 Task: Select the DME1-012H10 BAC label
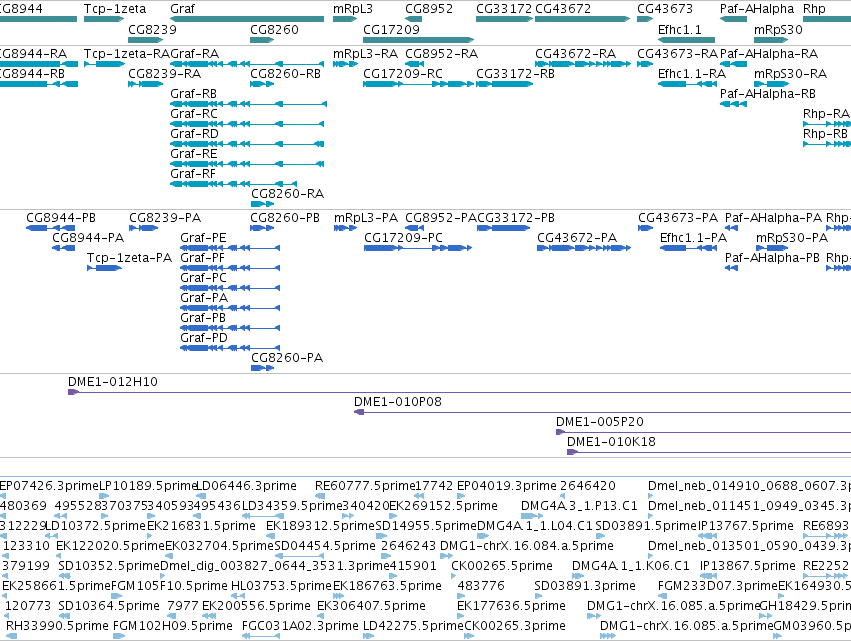(113, 382)
